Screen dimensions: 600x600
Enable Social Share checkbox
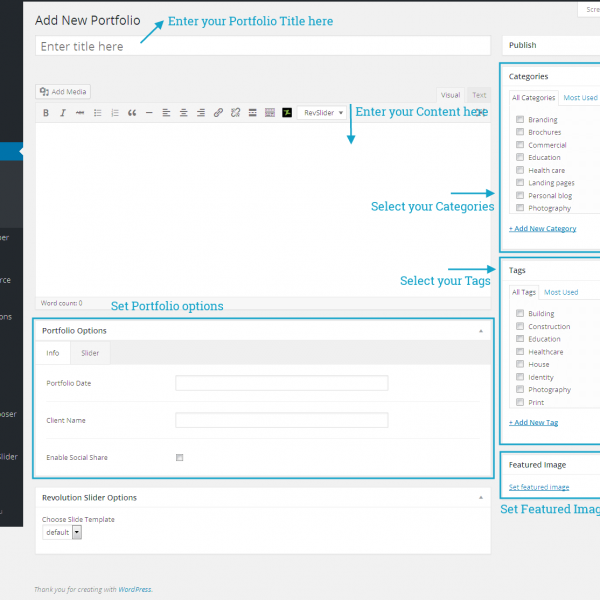coord(180,457)
